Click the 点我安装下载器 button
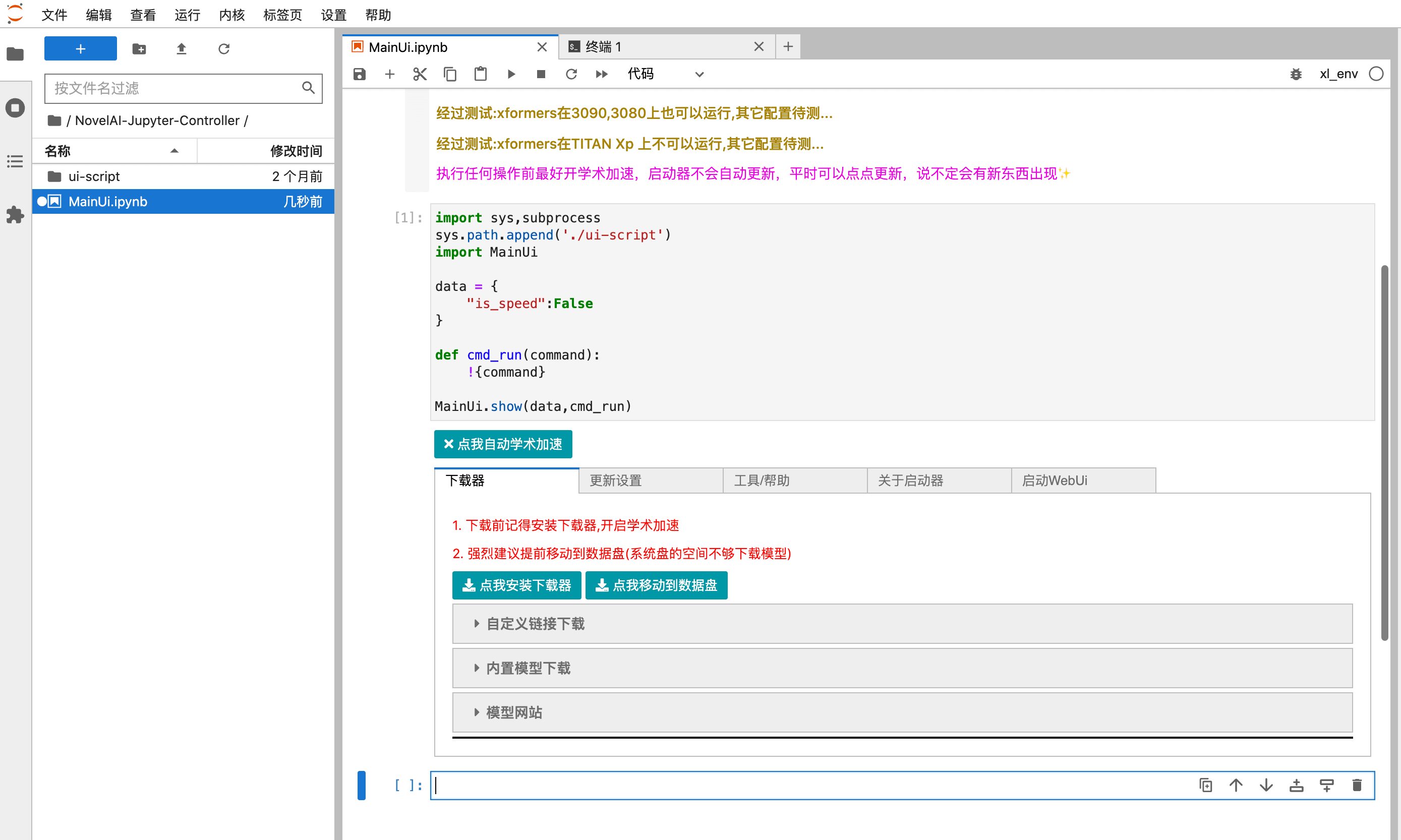 [x=516, y=585]
